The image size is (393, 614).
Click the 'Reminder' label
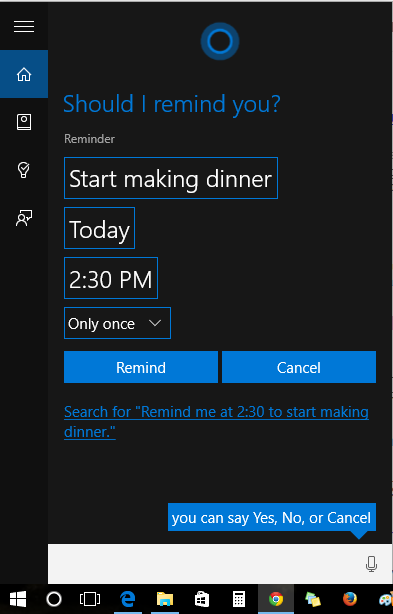[90, 139]
